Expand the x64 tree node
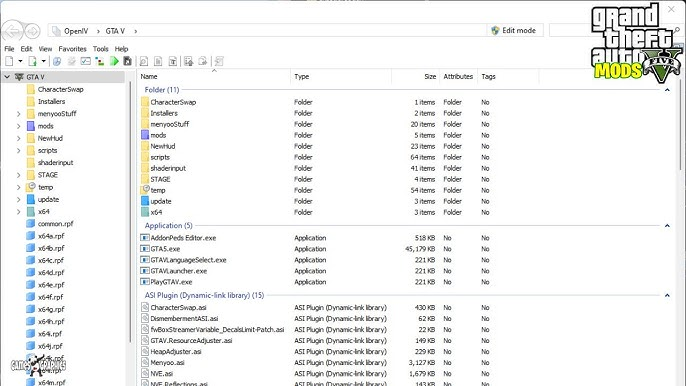This screenshot has width=686, height=386. (x=18, y=212)
